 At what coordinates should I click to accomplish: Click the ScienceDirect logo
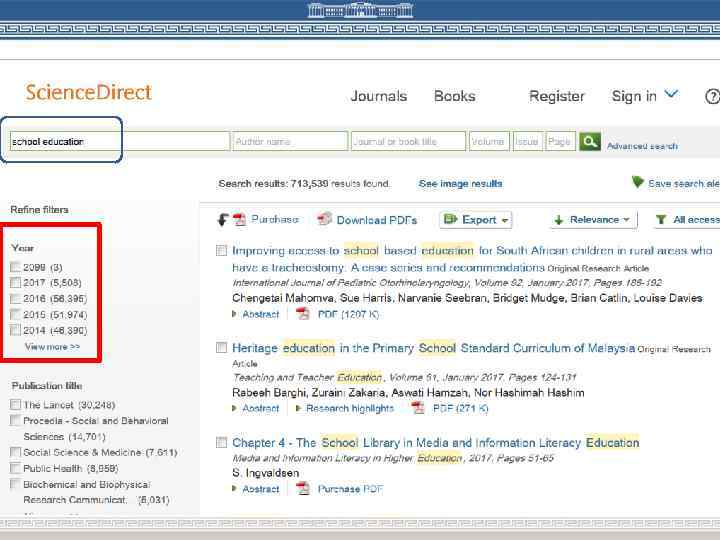coord(88,92)
